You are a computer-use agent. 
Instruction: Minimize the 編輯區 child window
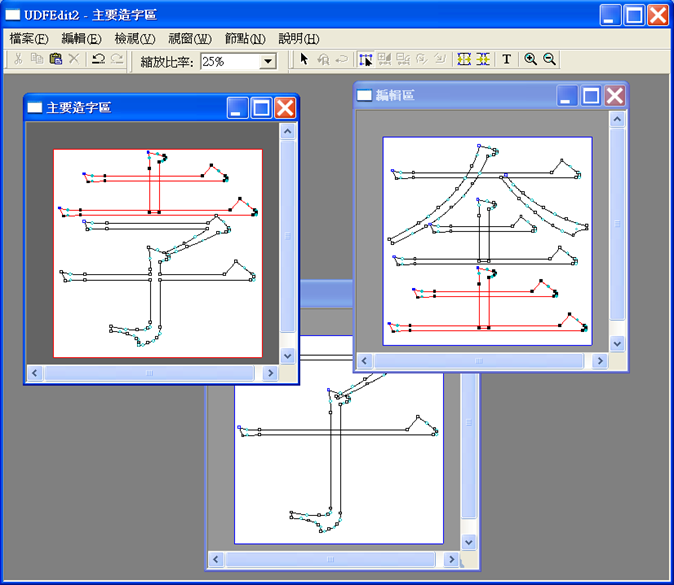(x=567, y=95)
